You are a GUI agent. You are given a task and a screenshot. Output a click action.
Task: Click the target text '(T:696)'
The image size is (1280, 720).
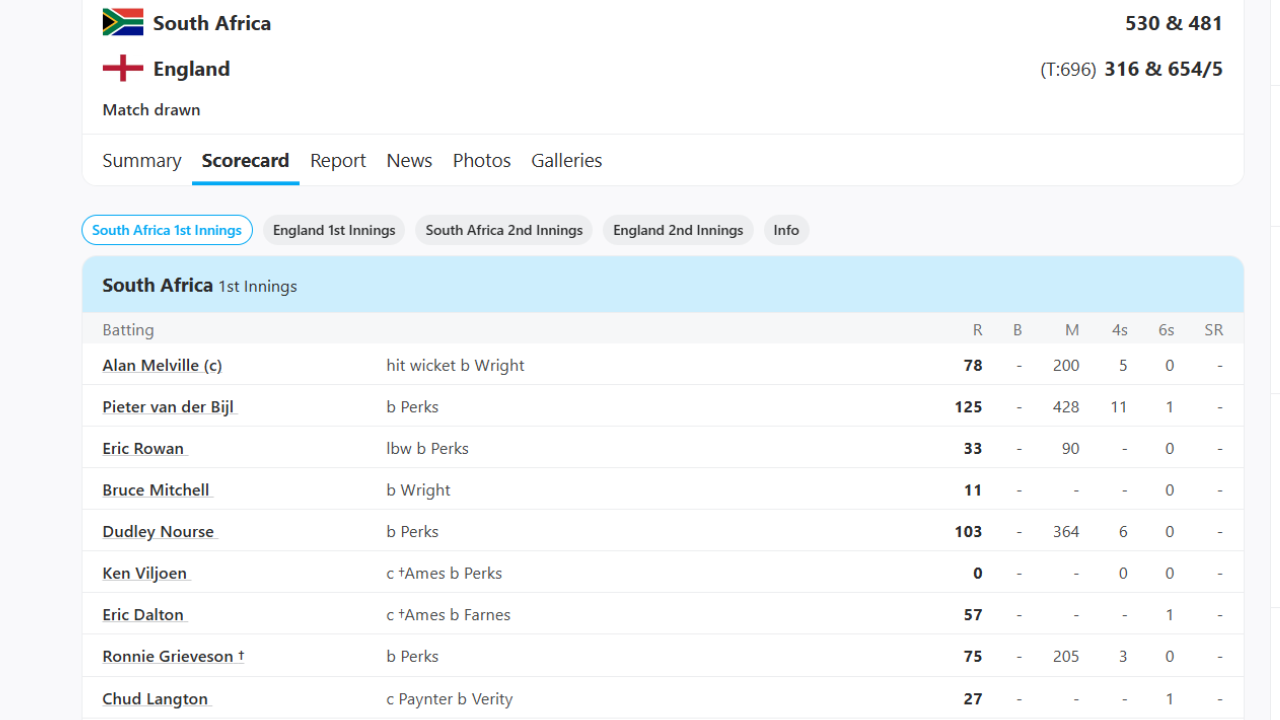coord(1068,70)
